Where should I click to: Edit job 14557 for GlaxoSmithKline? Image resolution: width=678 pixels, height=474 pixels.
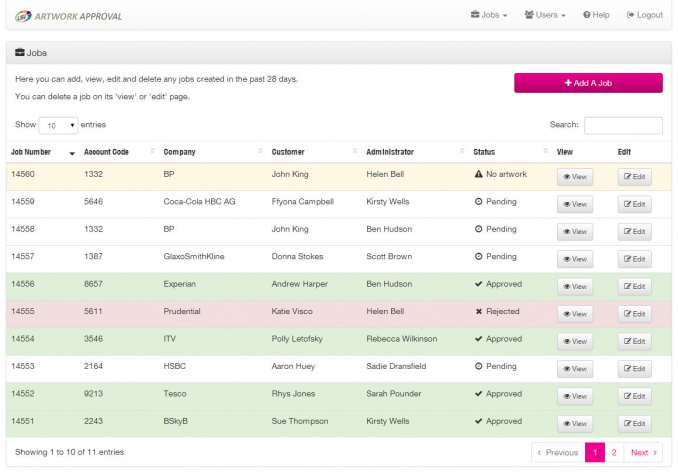point(634,259)
